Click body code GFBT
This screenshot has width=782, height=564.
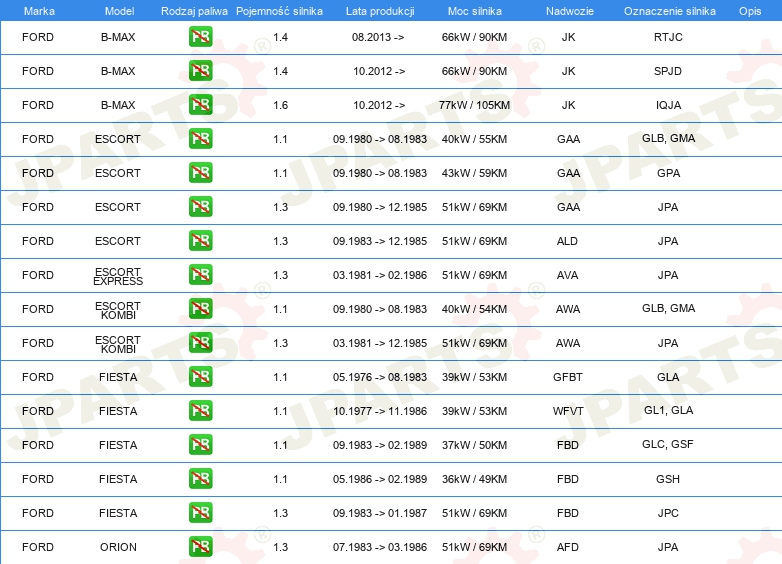[x=568, y=377]
